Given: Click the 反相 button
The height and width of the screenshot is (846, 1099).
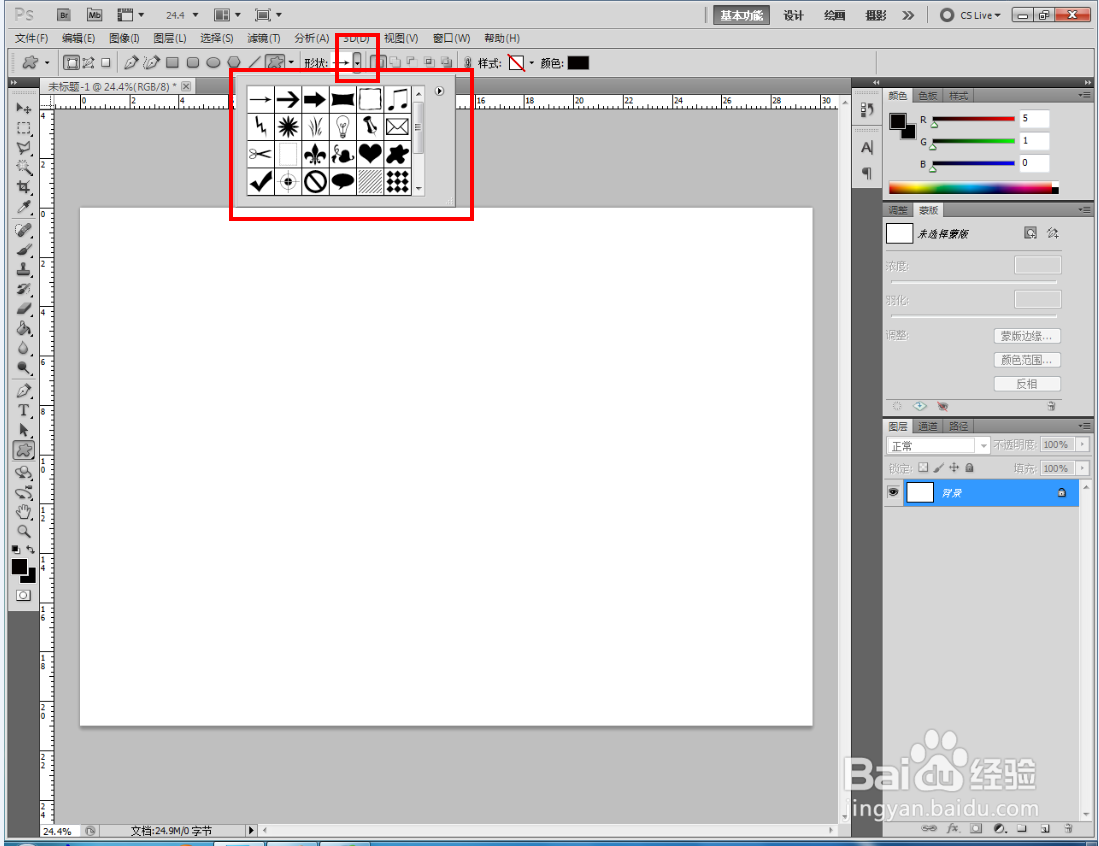Looking at the screenshot, I should 1027,384.
